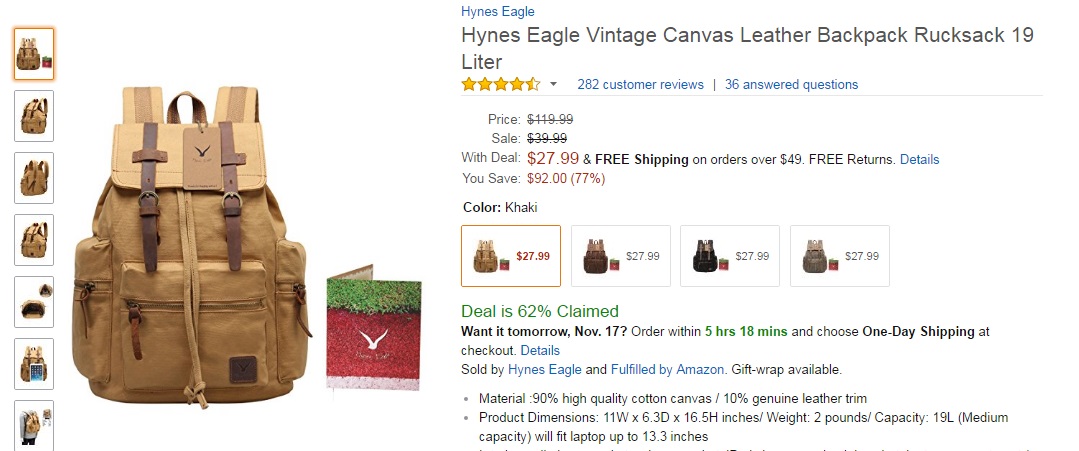The height and width of the screenshot is (451, 1079).
Task: Open the Hynes Eagle seller link
Action: (x=545, y=370)
